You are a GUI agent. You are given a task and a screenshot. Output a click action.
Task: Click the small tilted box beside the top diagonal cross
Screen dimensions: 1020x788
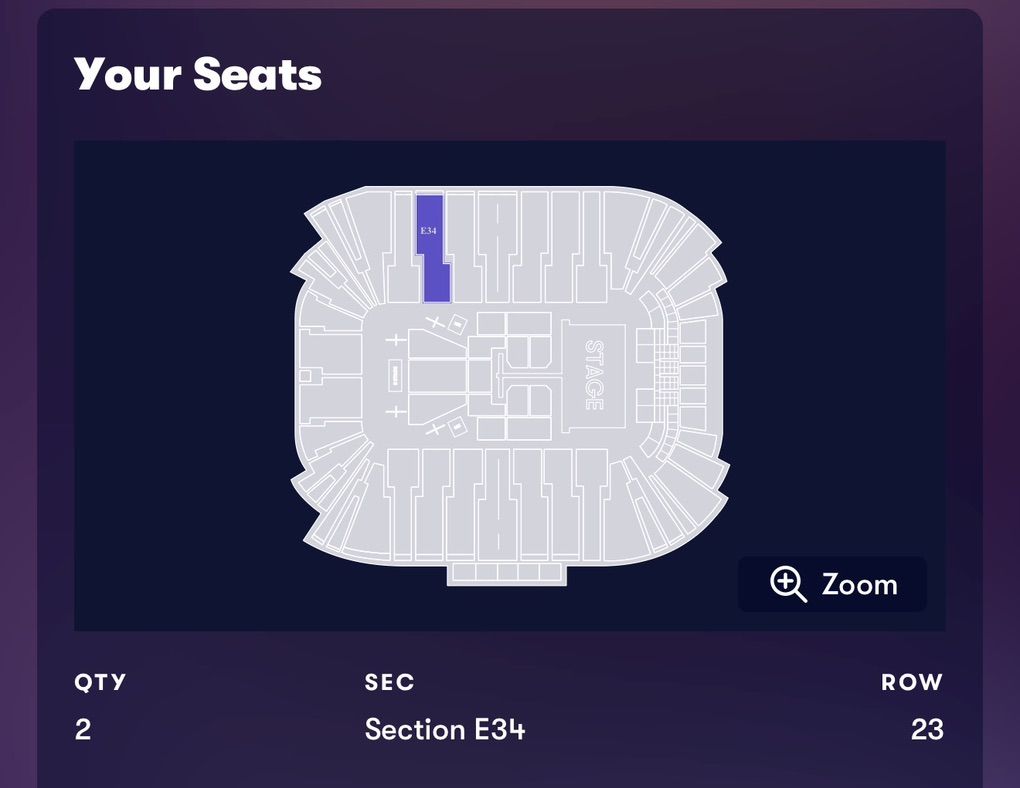pyautogui.click(x=457, y=323)
